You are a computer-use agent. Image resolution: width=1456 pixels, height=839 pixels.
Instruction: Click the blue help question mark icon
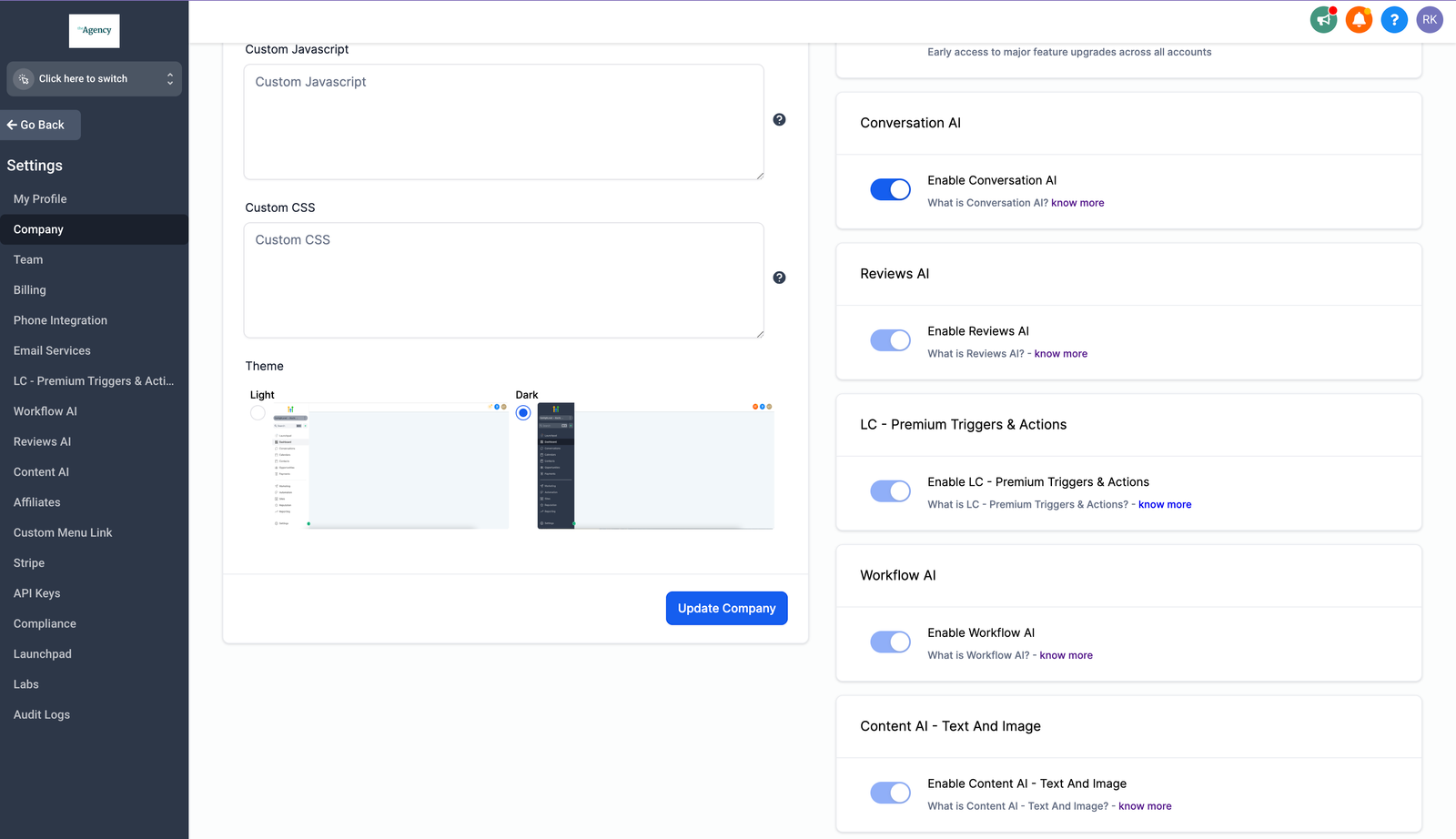tap(1393, 19)
